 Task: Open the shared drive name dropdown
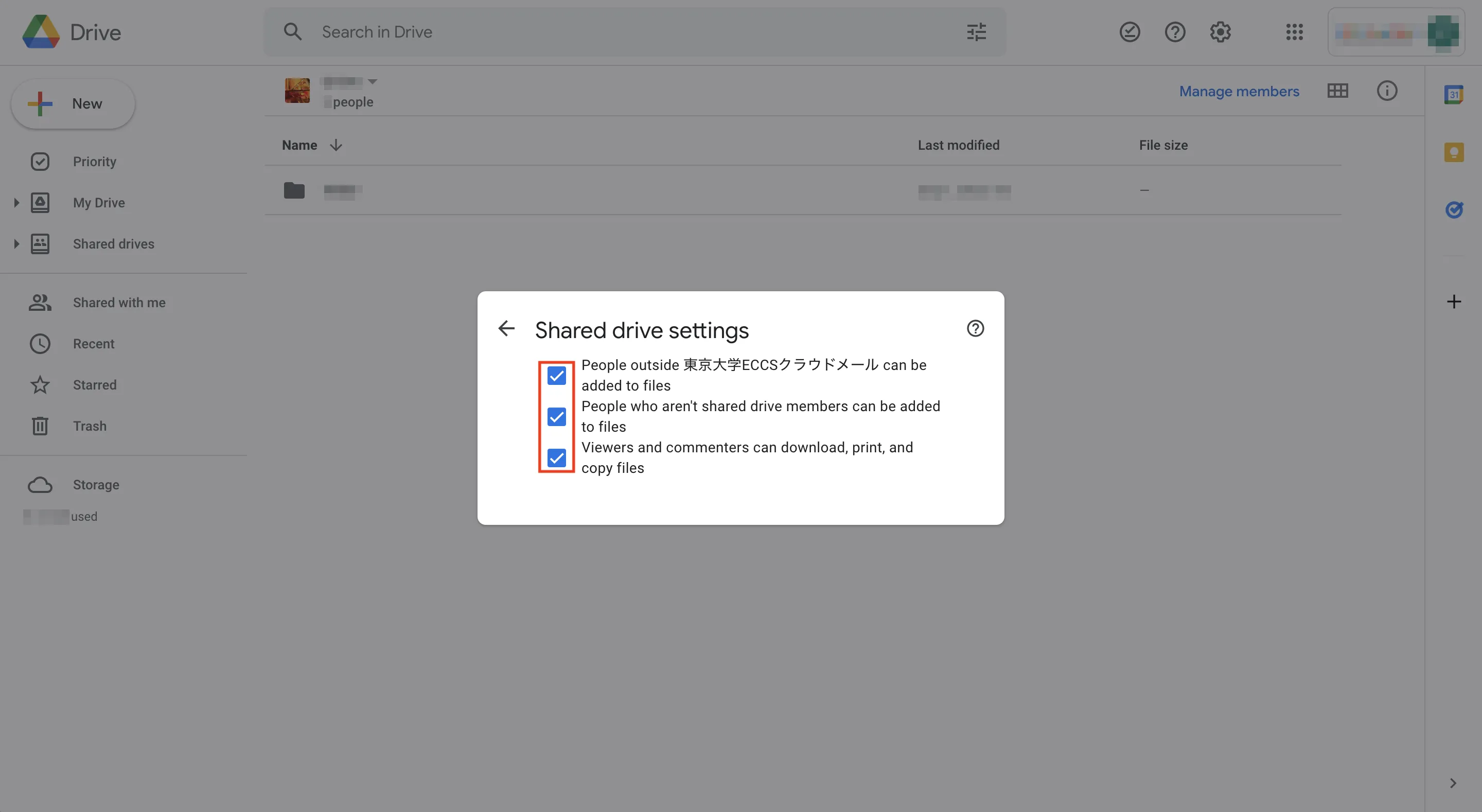coord(372,82)
